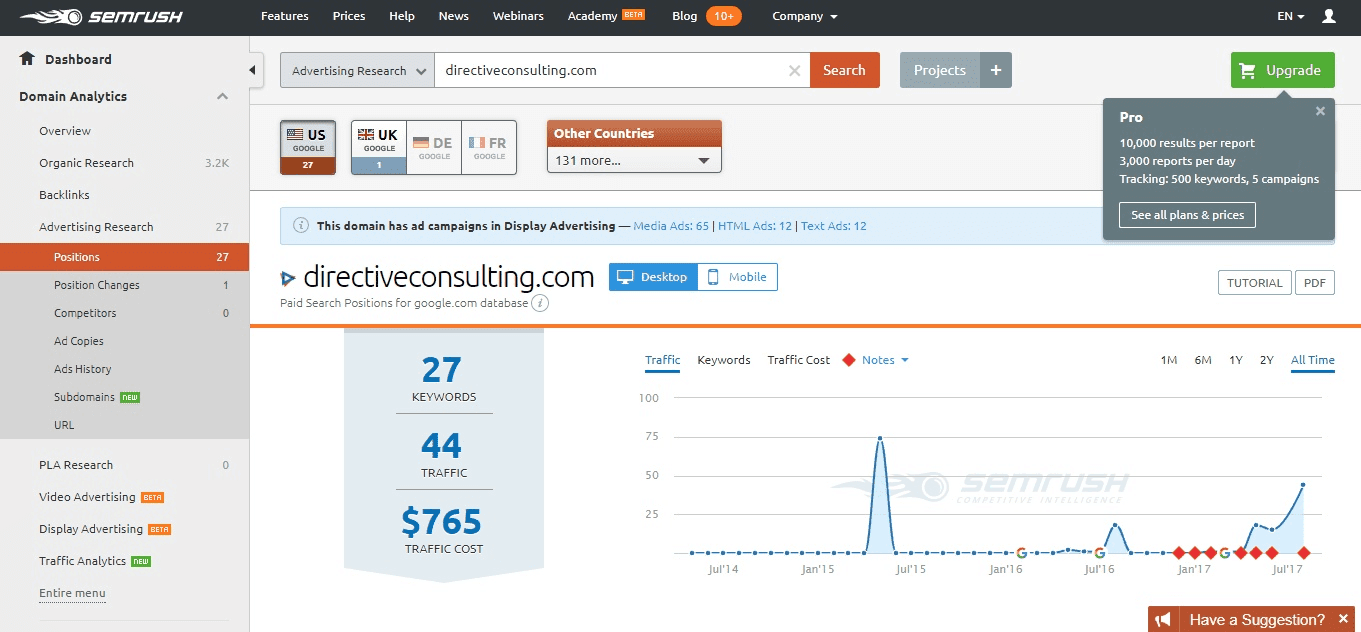Click the Entire menu link
Viewport: 1361px width, 632px height.
72,593
